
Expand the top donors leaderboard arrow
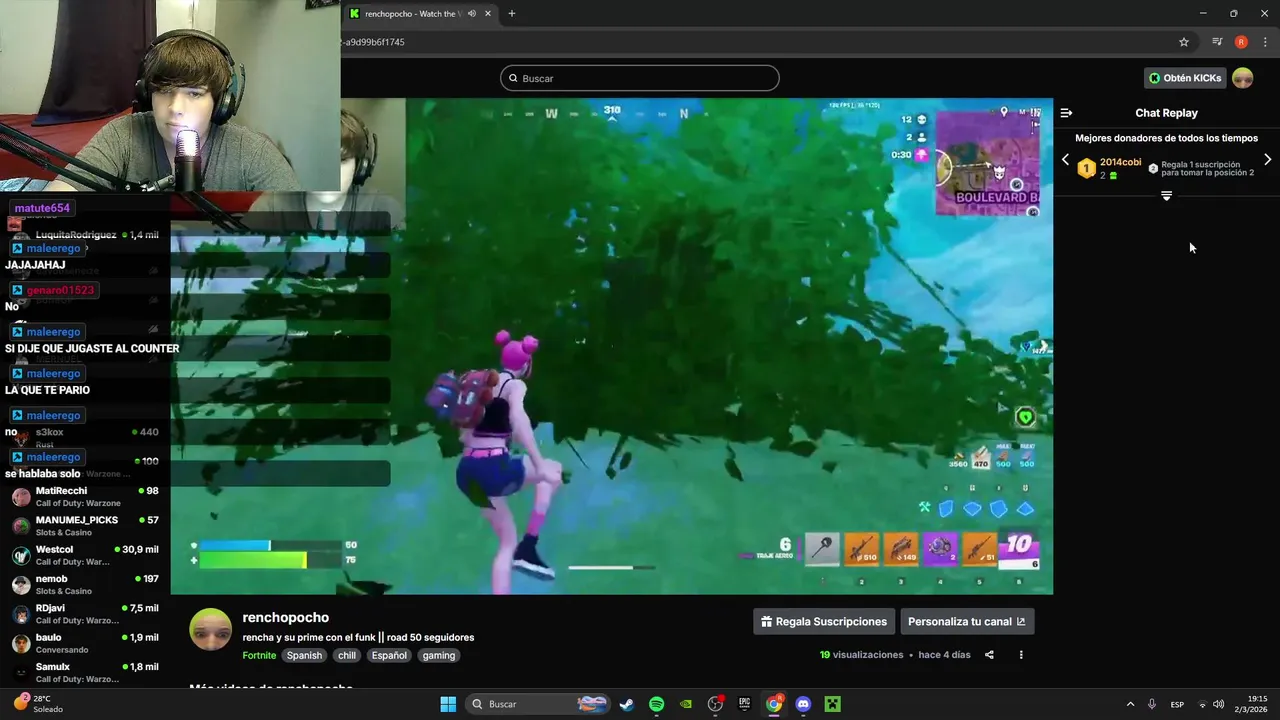1166,196
